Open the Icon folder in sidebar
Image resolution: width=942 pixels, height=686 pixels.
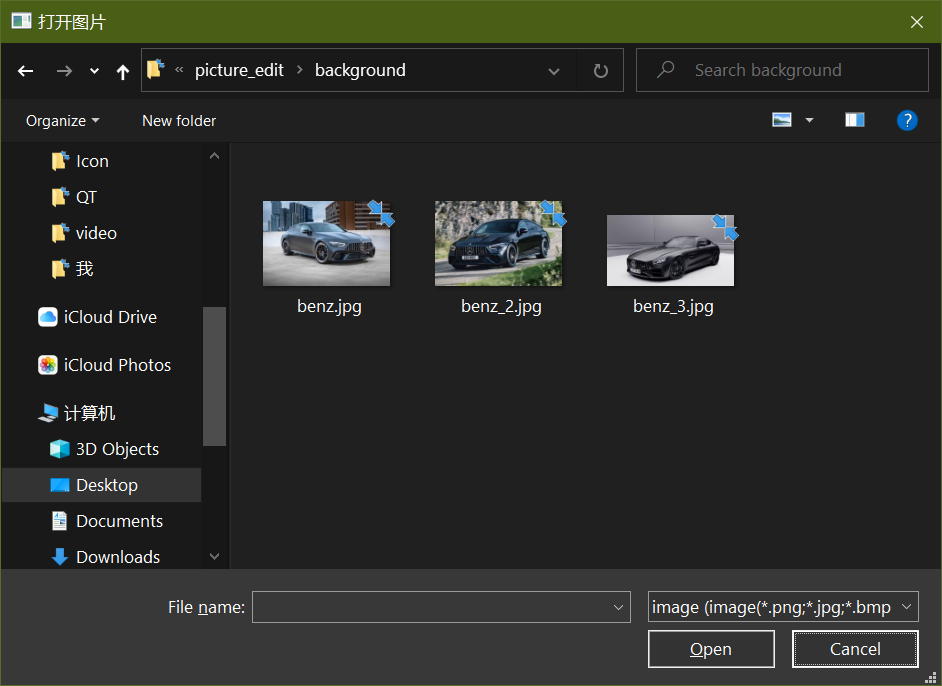click(x=92, y=161)
